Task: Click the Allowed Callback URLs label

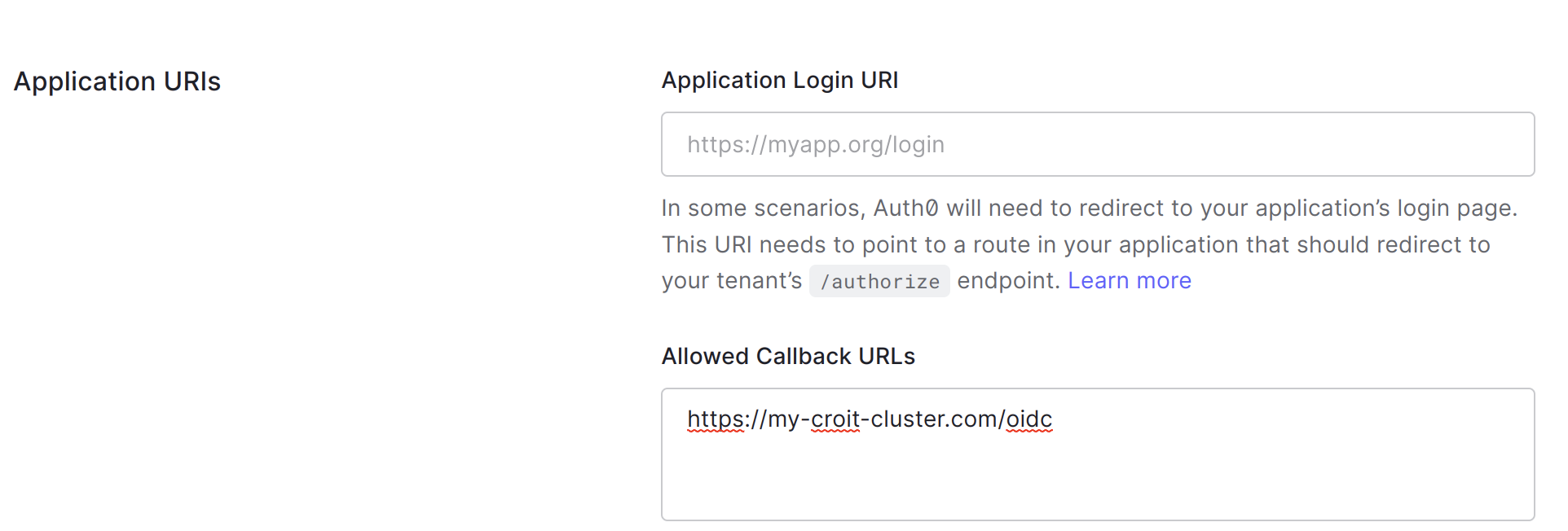Action: click(787, 356)
